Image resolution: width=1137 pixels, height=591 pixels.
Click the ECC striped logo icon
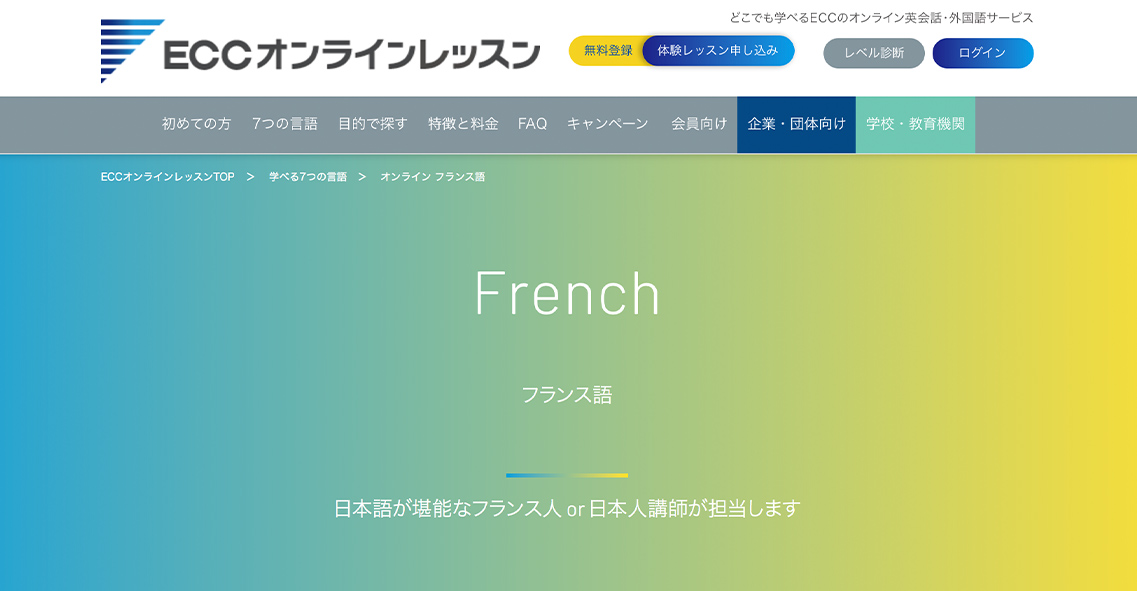pyautogui.click(x=130, y=50)
